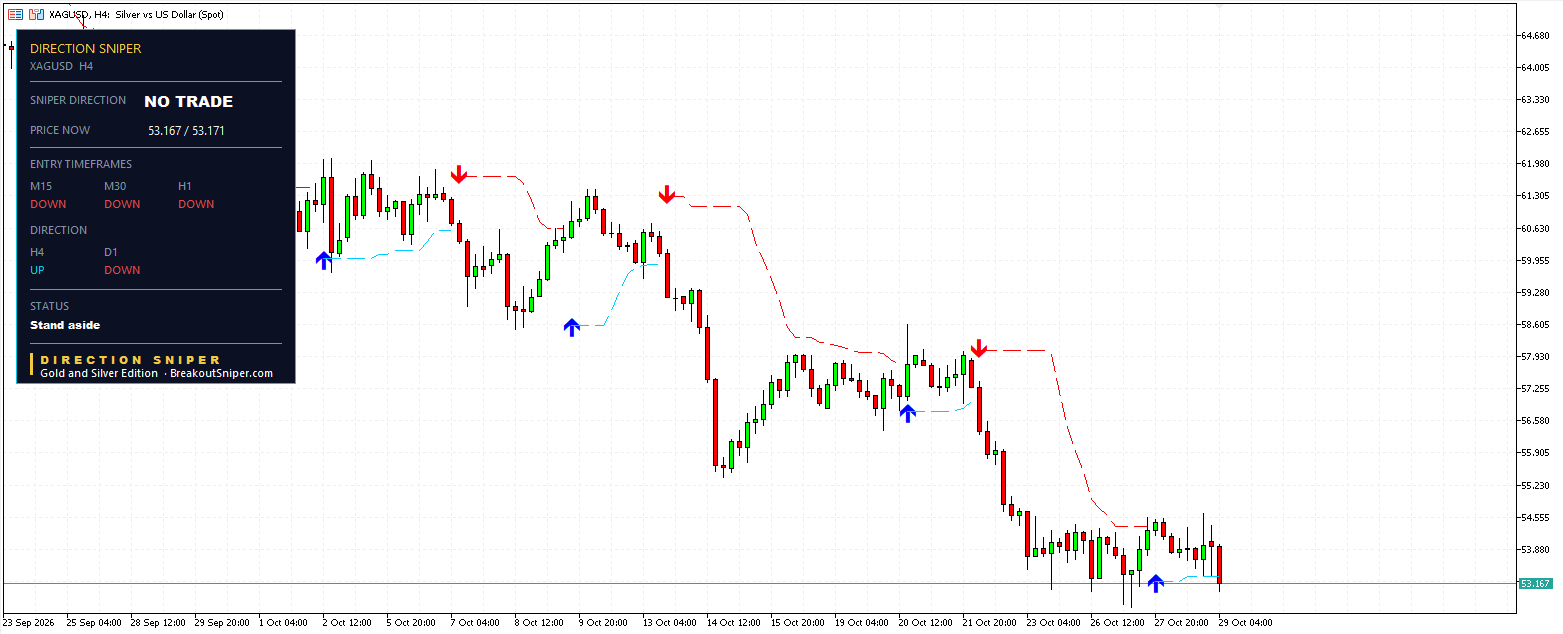Click the price value '53.167 / 53.171'

point(186,130)
